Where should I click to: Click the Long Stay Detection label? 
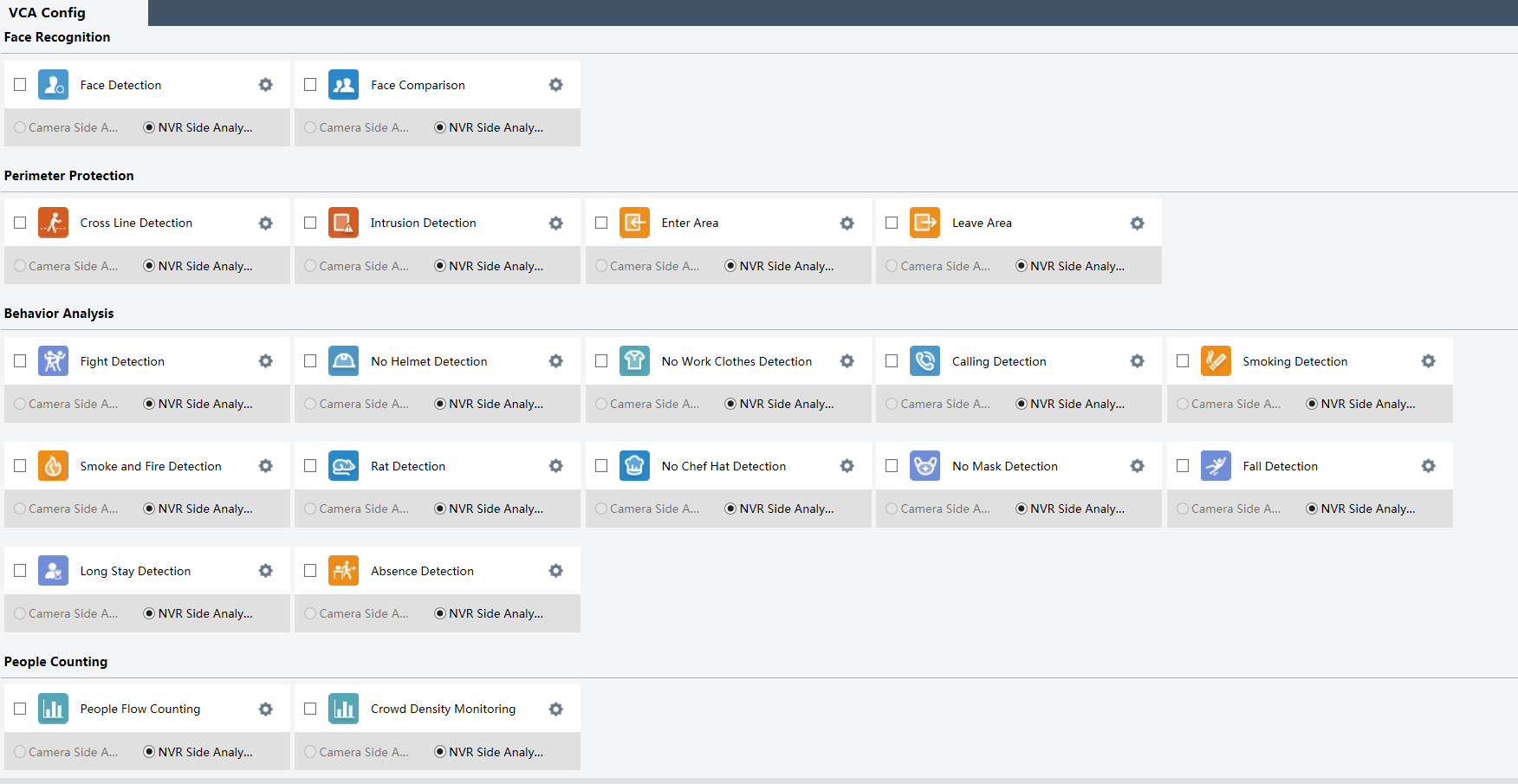(x=135, y=571)
